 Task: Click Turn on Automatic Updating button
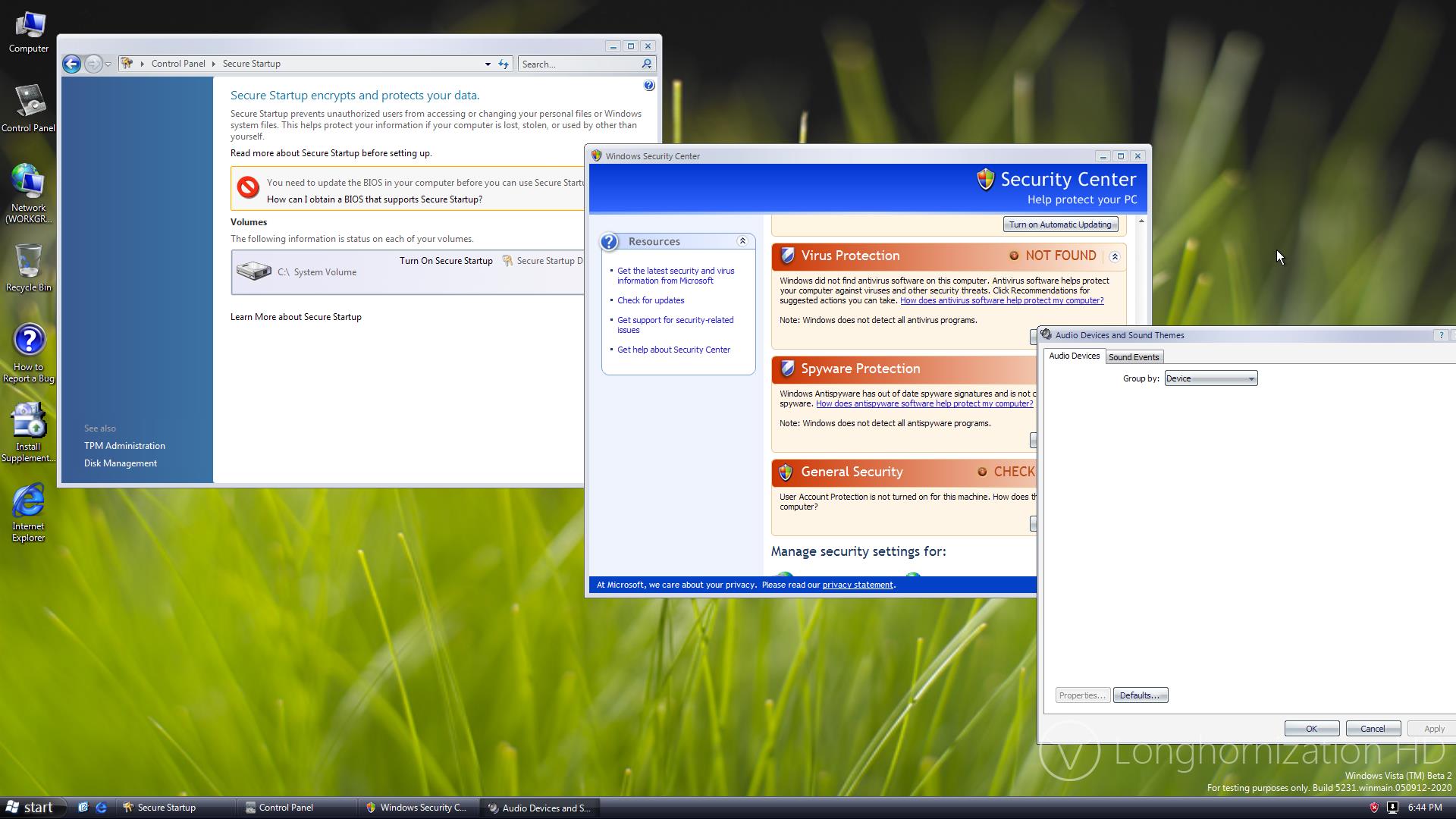click(1060, 224)
